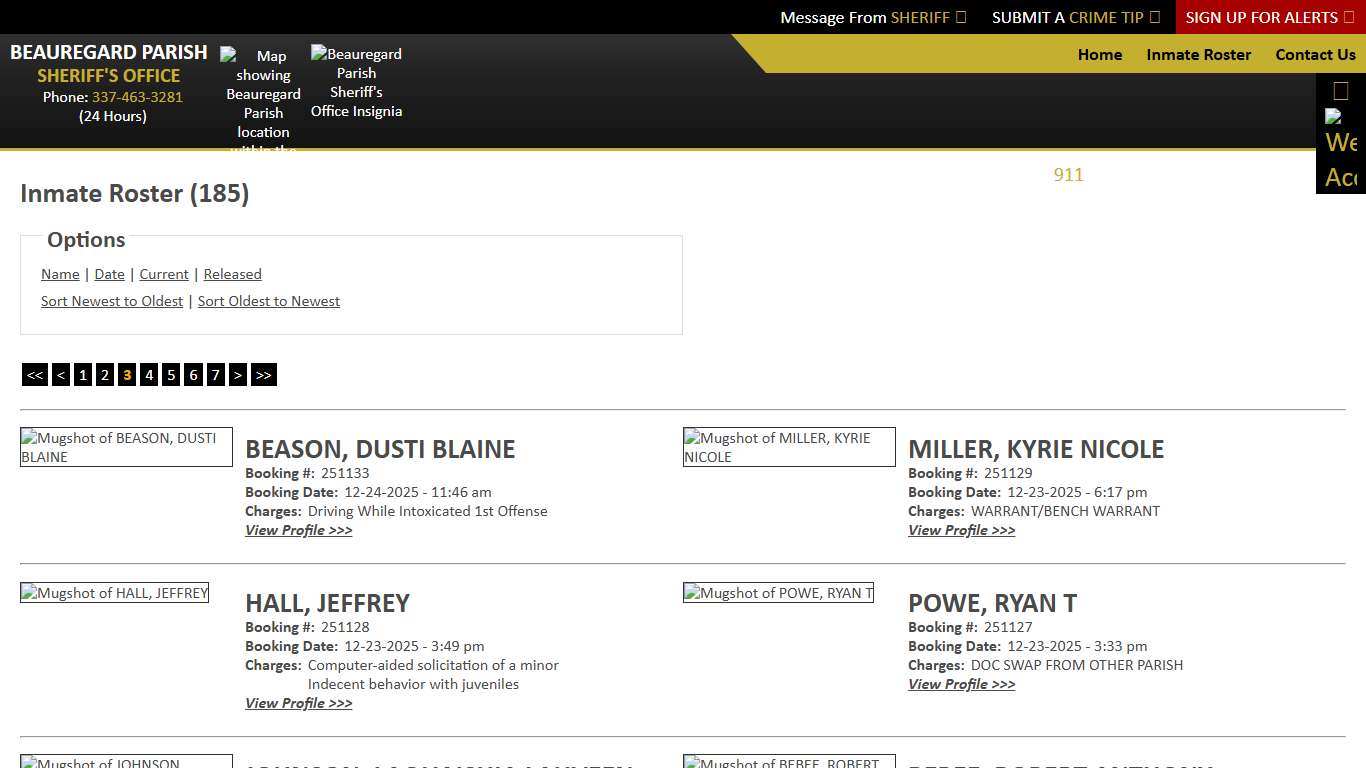View Profile for BEASON, DUSTI BLAINE
Image resolution: width=1366 pixels, height=768 pixels.
(x=298, y=530)
